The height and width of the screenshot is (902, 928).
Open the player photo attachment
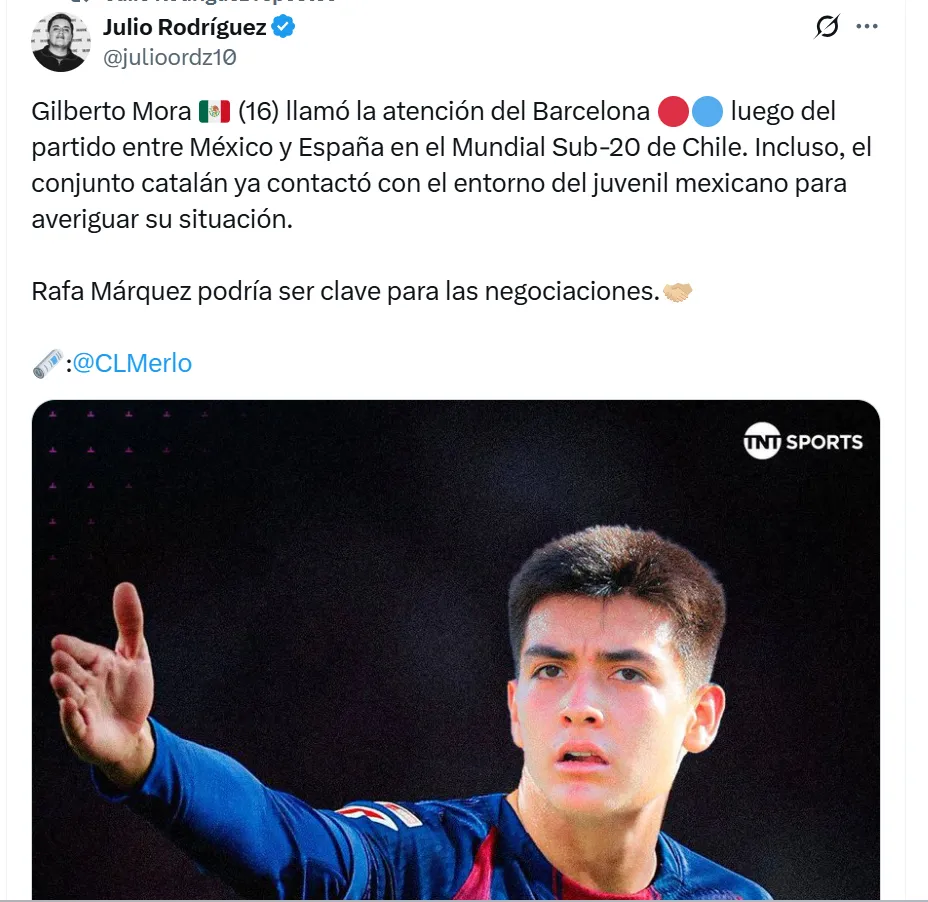(456, 650)
